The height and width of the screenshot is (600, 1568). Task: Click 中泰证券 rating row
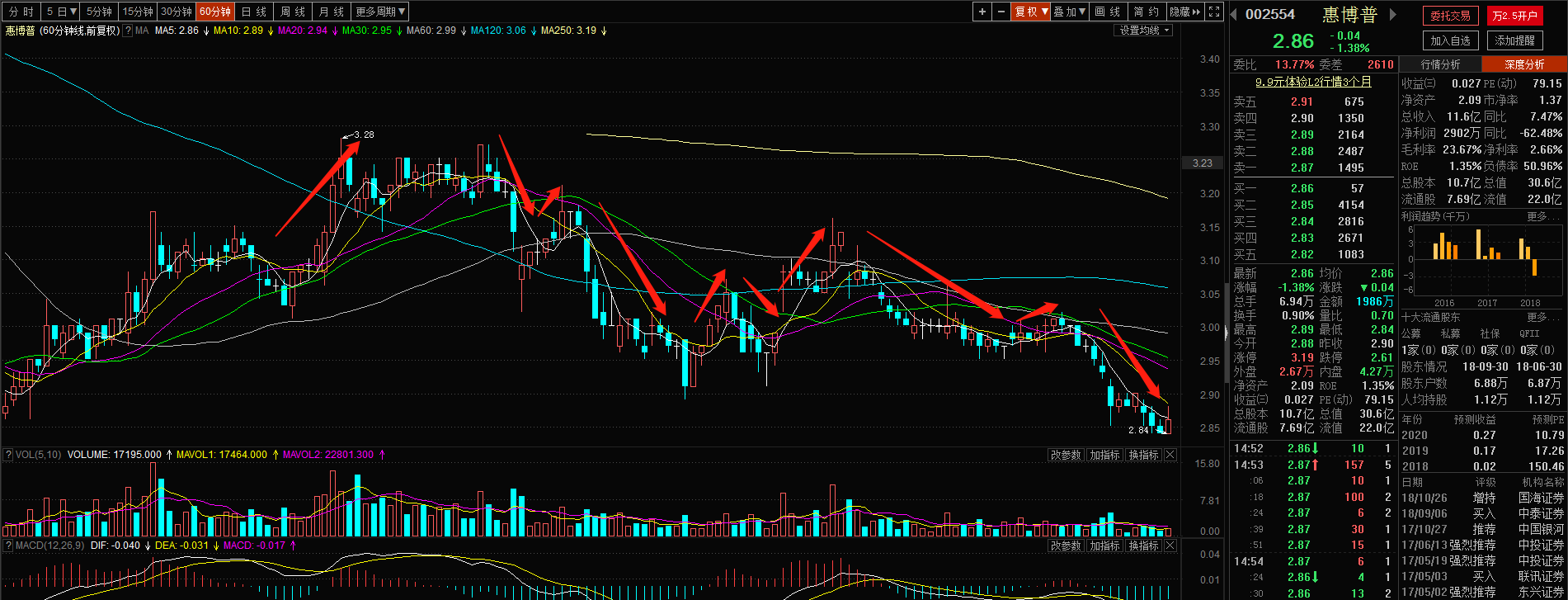click(x=1483, y=513)
